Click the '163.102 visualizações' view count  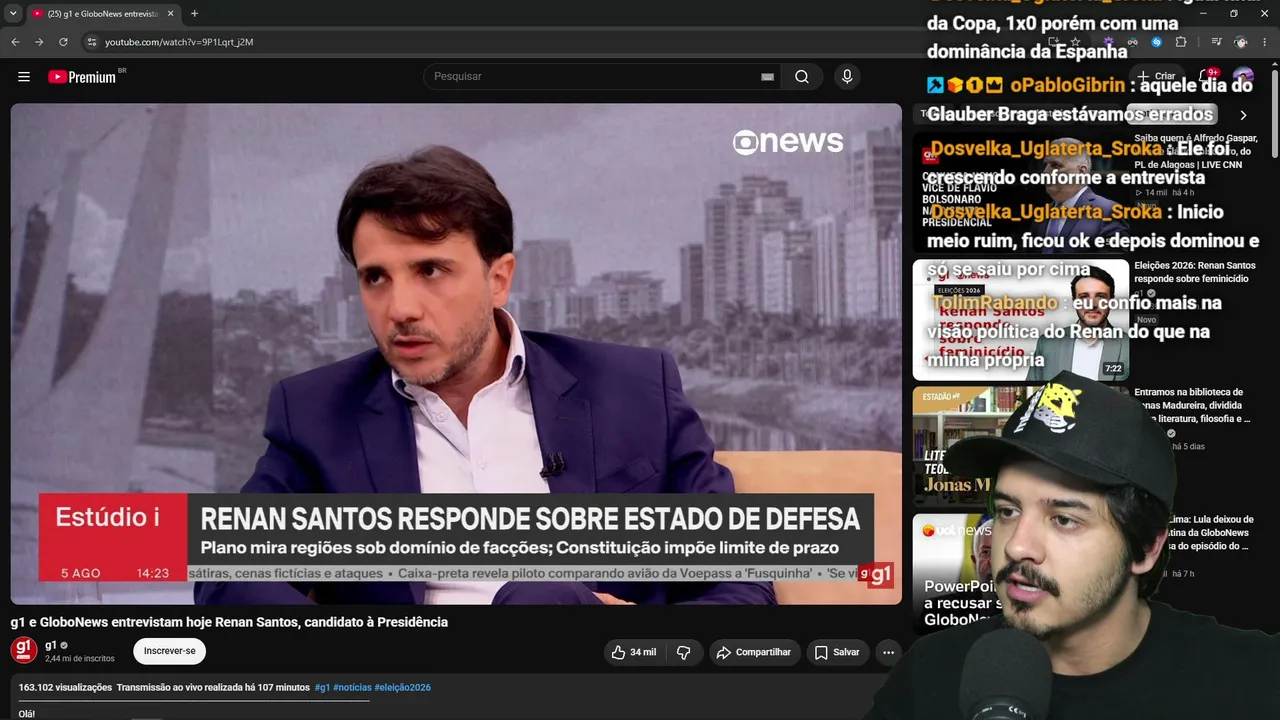click(x=65, y=688)
